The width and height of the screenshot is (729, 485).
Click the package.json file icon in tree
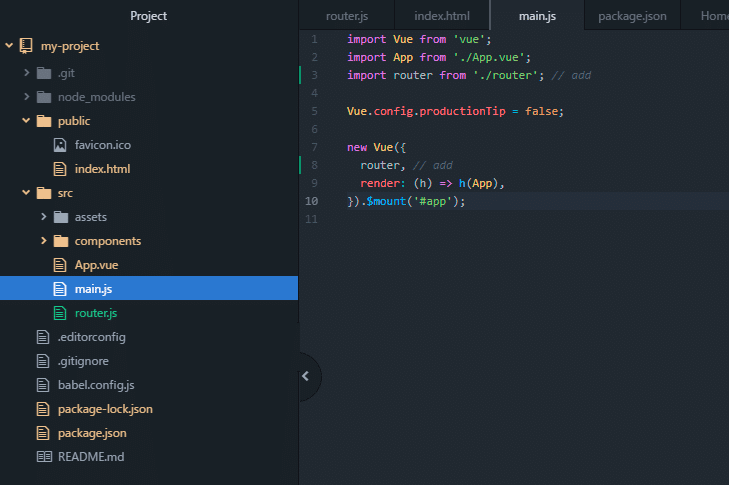[x=43, y=433]
